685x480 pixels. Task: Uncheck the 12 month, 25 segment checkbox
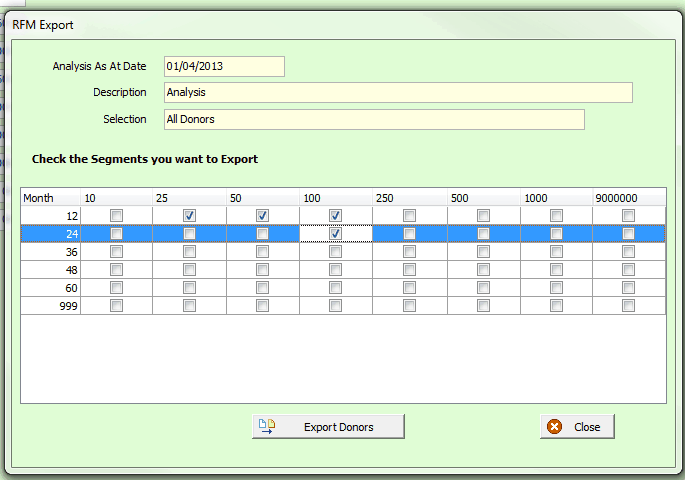coord(189,216)
